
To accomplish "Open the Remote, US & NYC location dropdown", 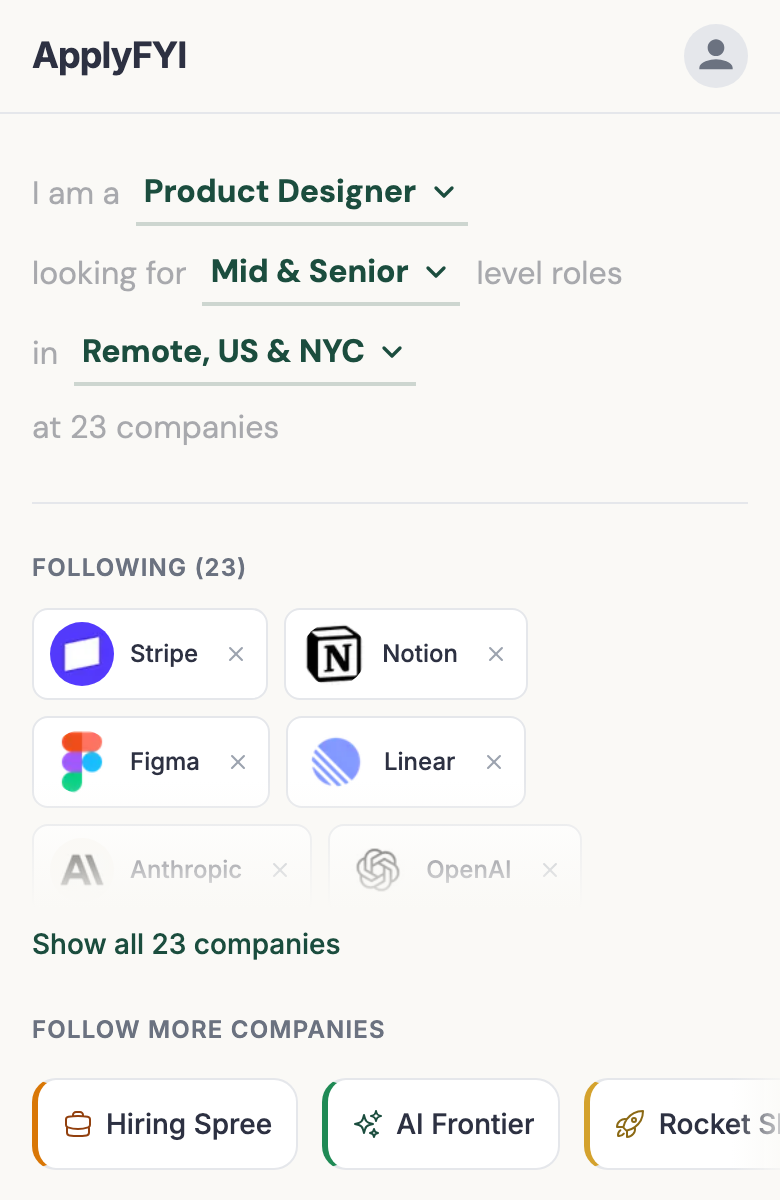I will pyautogui.click(x=244, y=352).
